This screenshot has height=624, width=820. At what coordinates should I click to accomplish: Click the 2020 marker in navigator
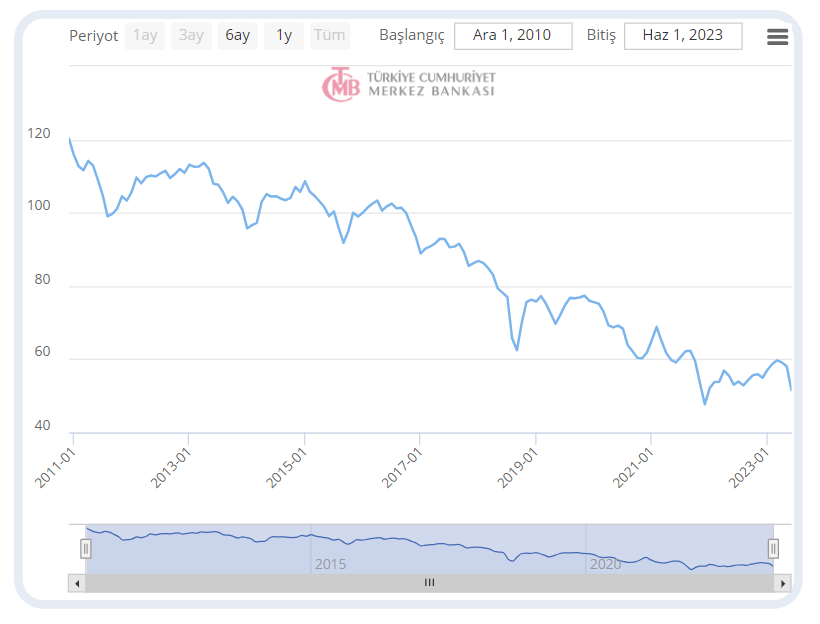[x=605, y=564]
